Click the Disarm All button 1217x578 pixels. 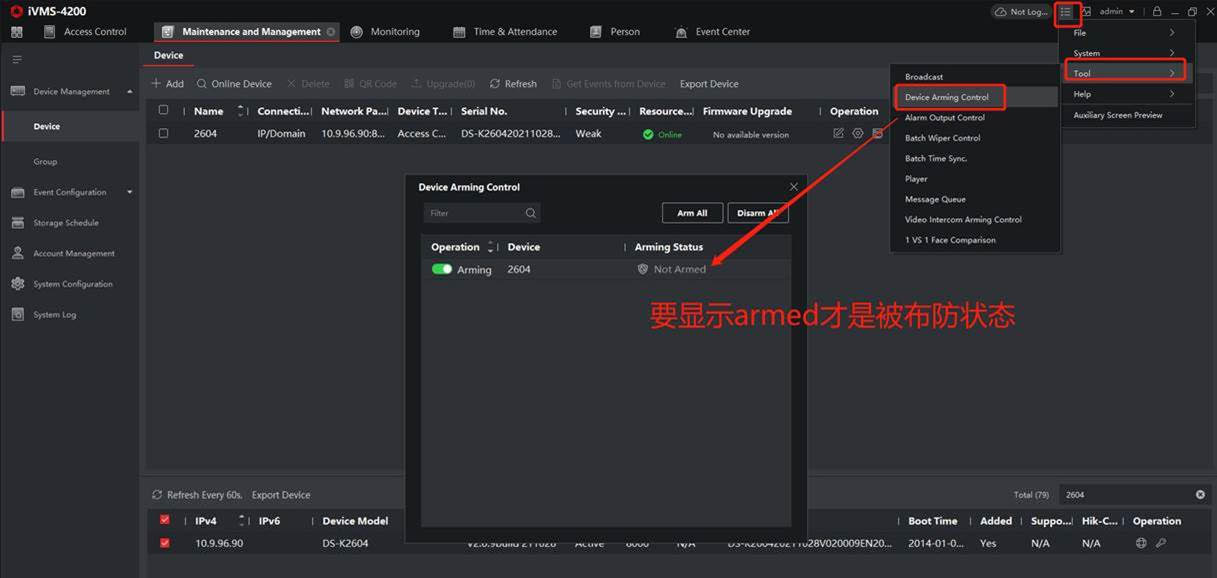758,213
